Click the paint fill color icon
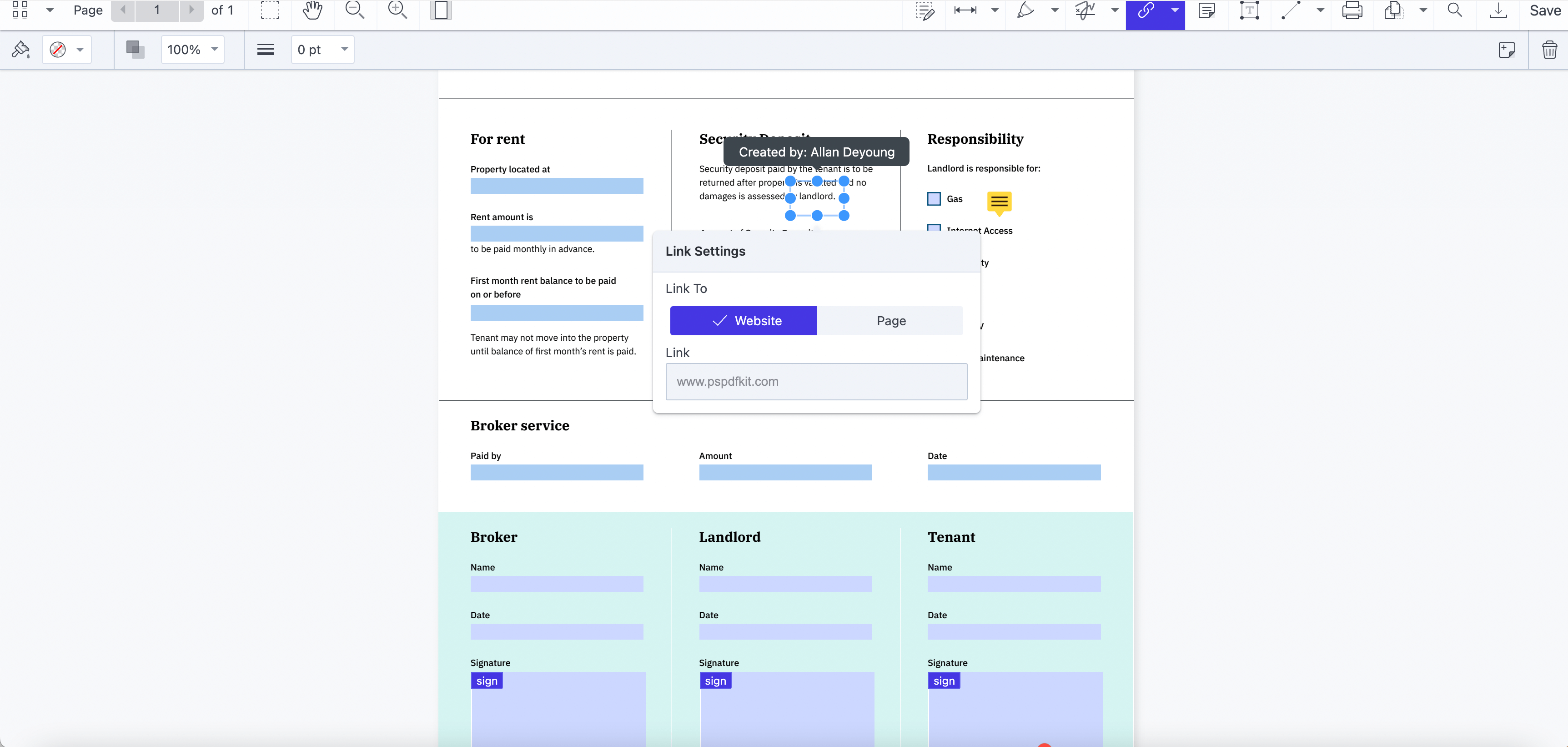This screenshot has width=1568, height=747. 21,49
